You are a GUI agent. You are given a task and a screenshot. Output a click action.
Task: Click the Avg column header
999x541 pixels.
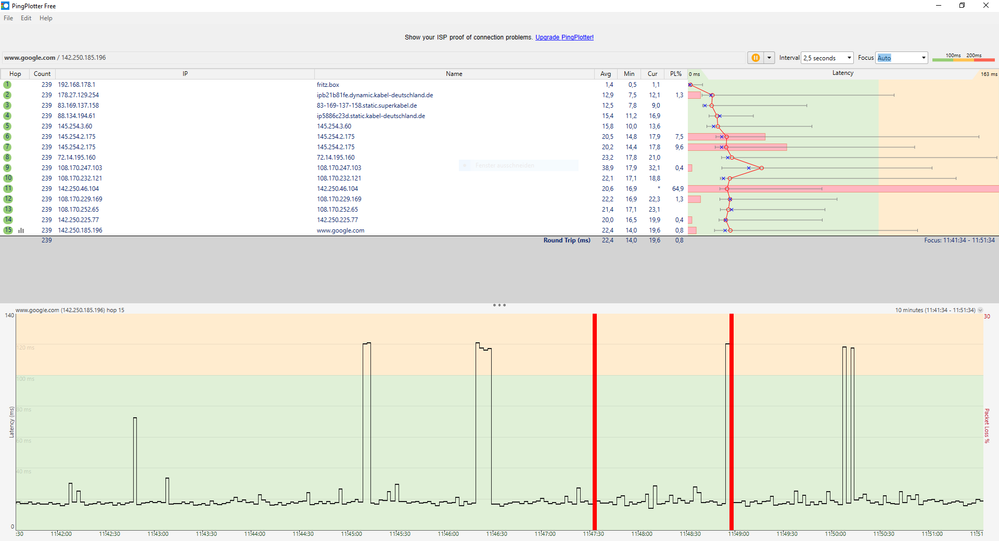coord(605,74)
